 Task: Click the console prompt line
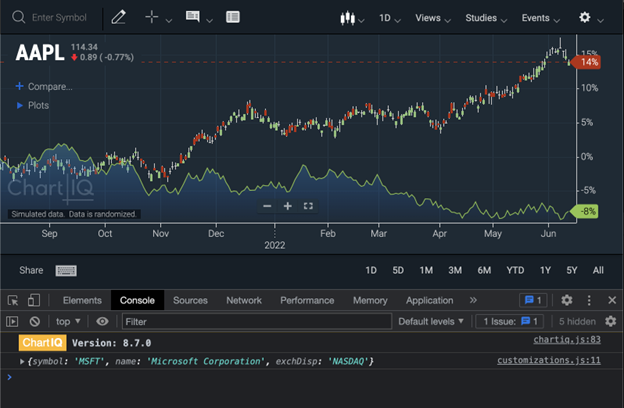[312, 377]
